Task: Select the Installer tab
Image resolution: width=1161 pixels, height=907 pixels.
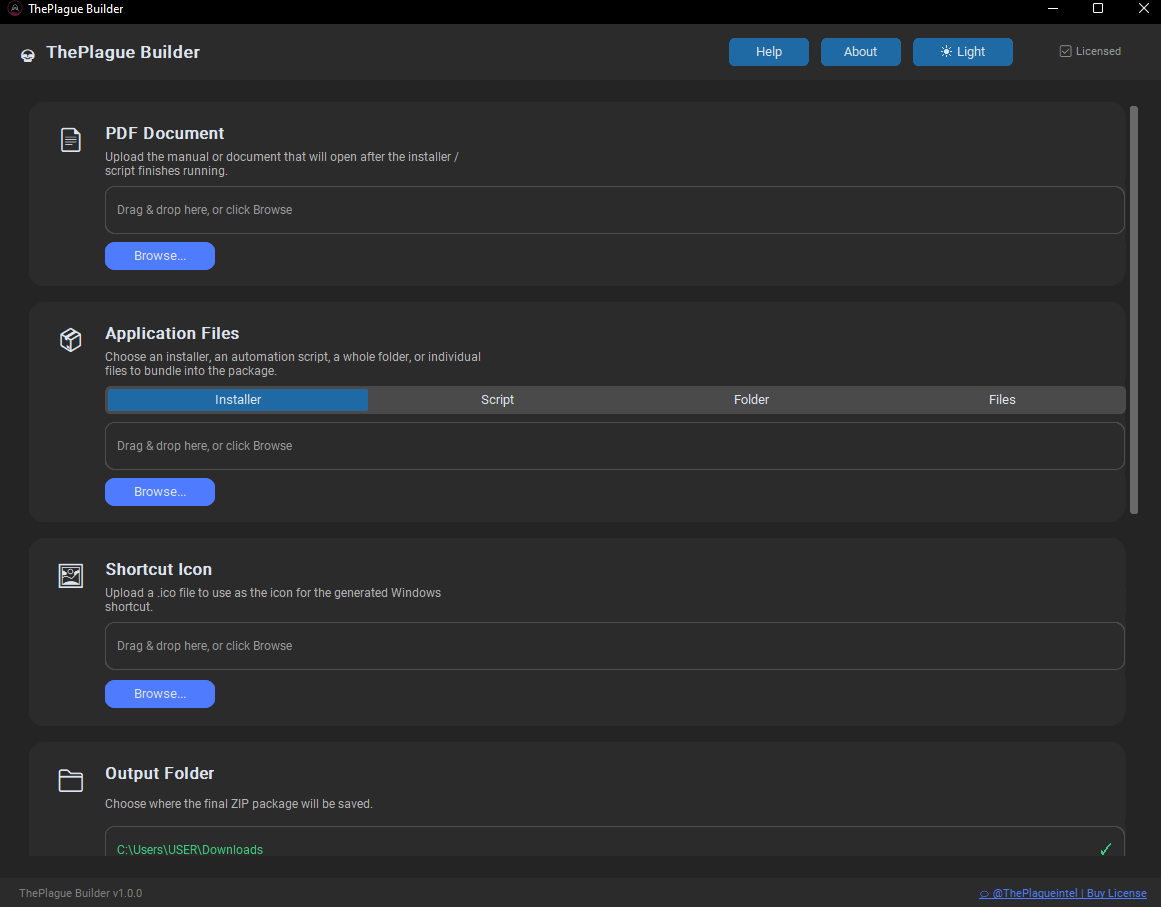Action: click(x=238, y=400)
